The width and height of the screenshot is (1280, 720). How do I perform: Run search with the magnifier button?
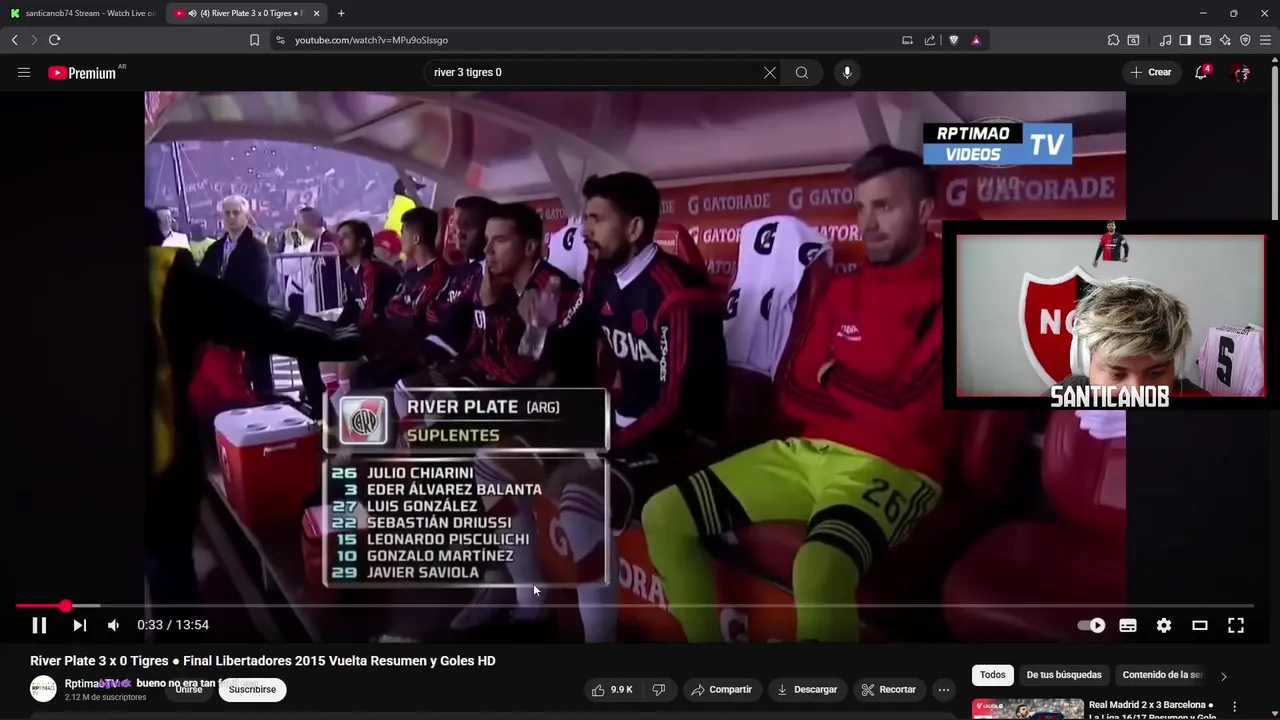click(x=802, y=72)
